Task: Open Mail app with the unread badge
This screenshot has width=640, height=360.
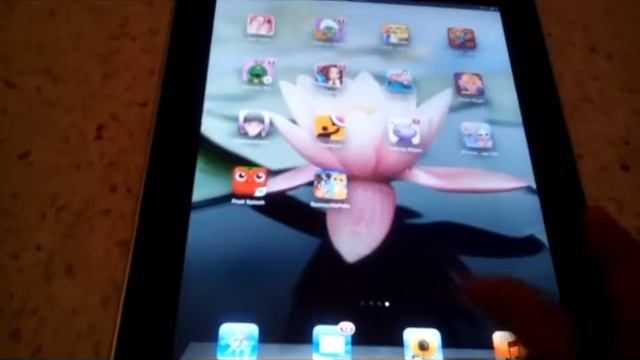Action: tap(331, 343)
